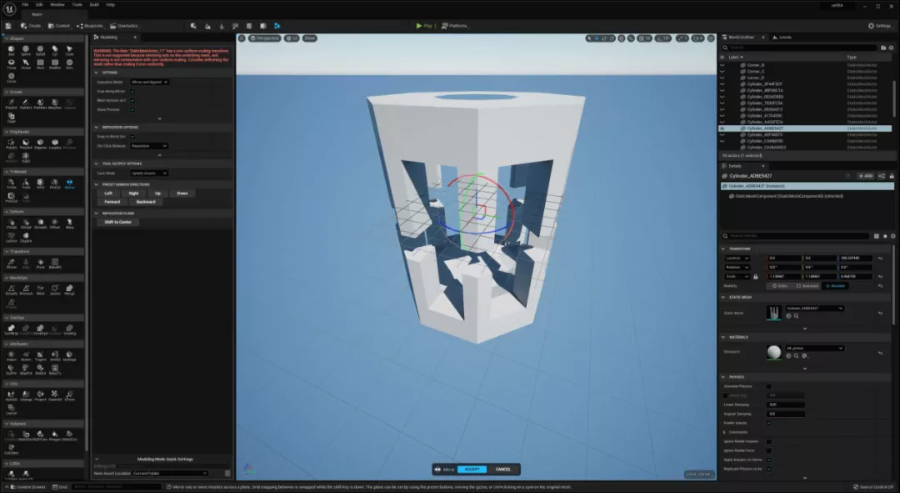Screen dimensions: 900x493
Task: Select Movable mobility option
Action: click(x=835, y=286)
